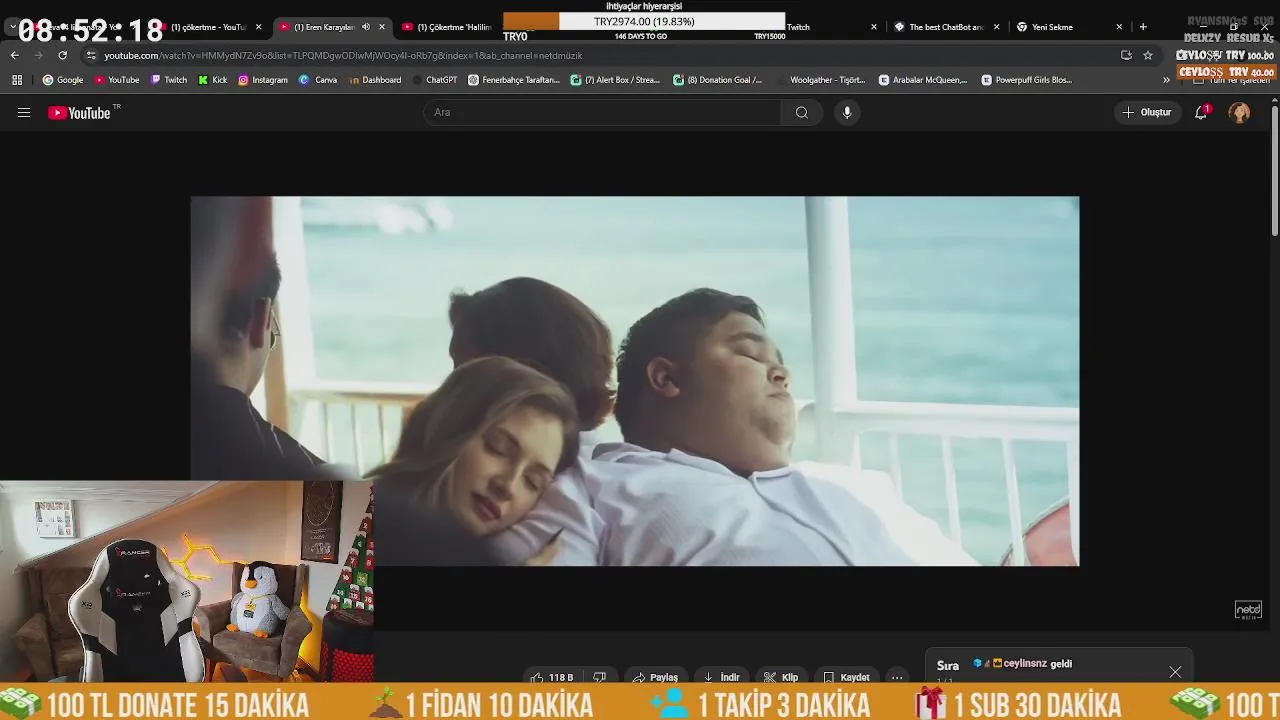Open the Google bookmark
Image resolution: width=1280 pixels, height=720 pixels.
(x=63, y=80)
